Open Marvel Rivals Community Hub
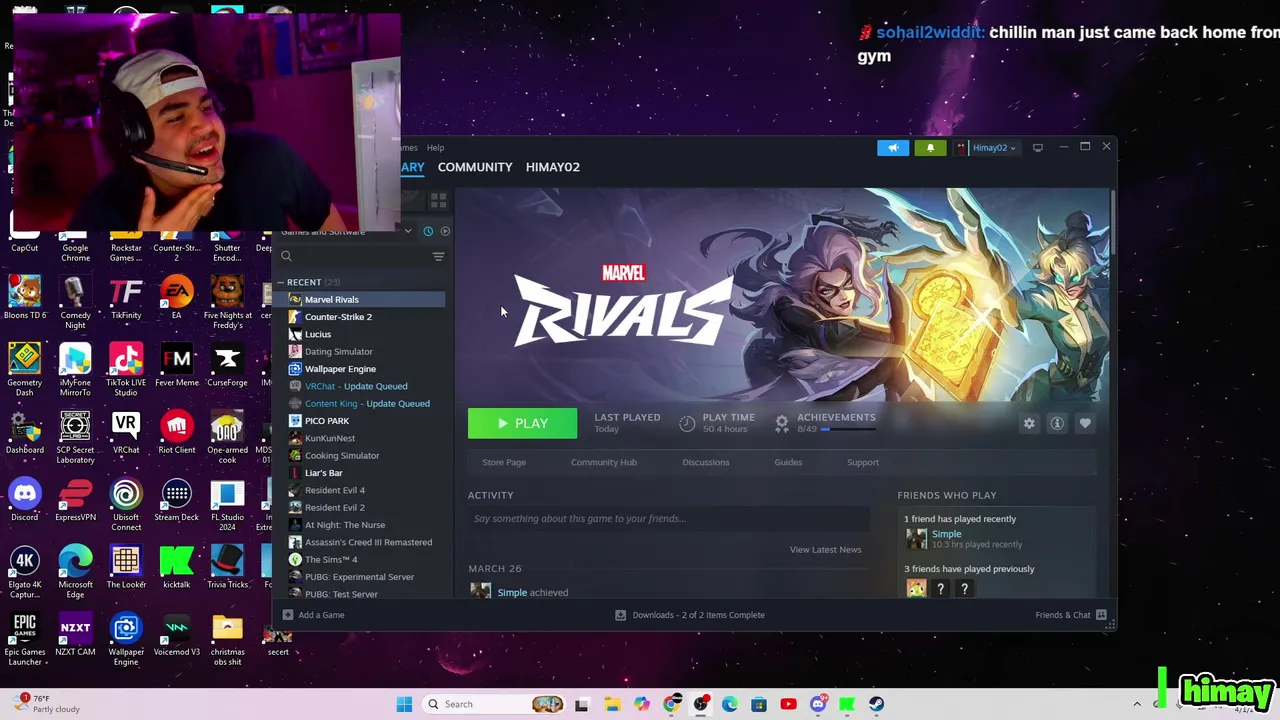 [604, 462]
